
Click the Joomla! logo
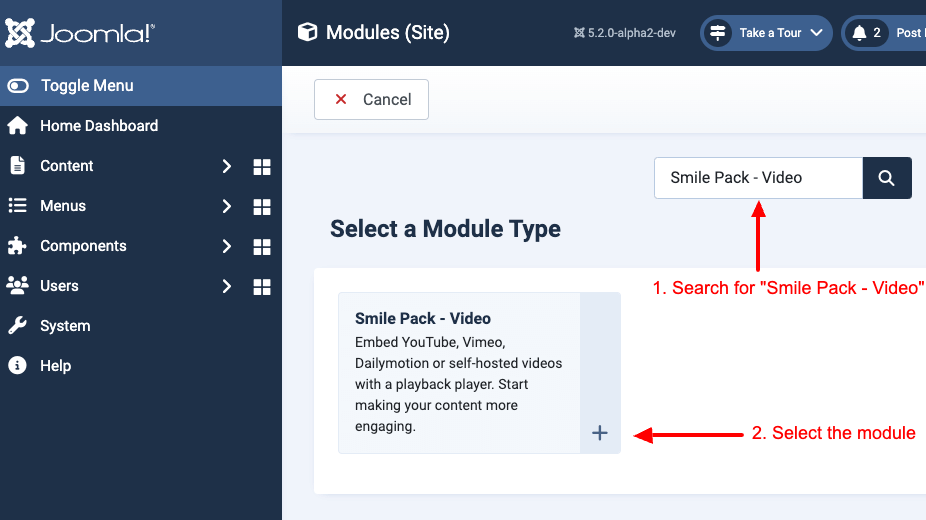[80, 33]
